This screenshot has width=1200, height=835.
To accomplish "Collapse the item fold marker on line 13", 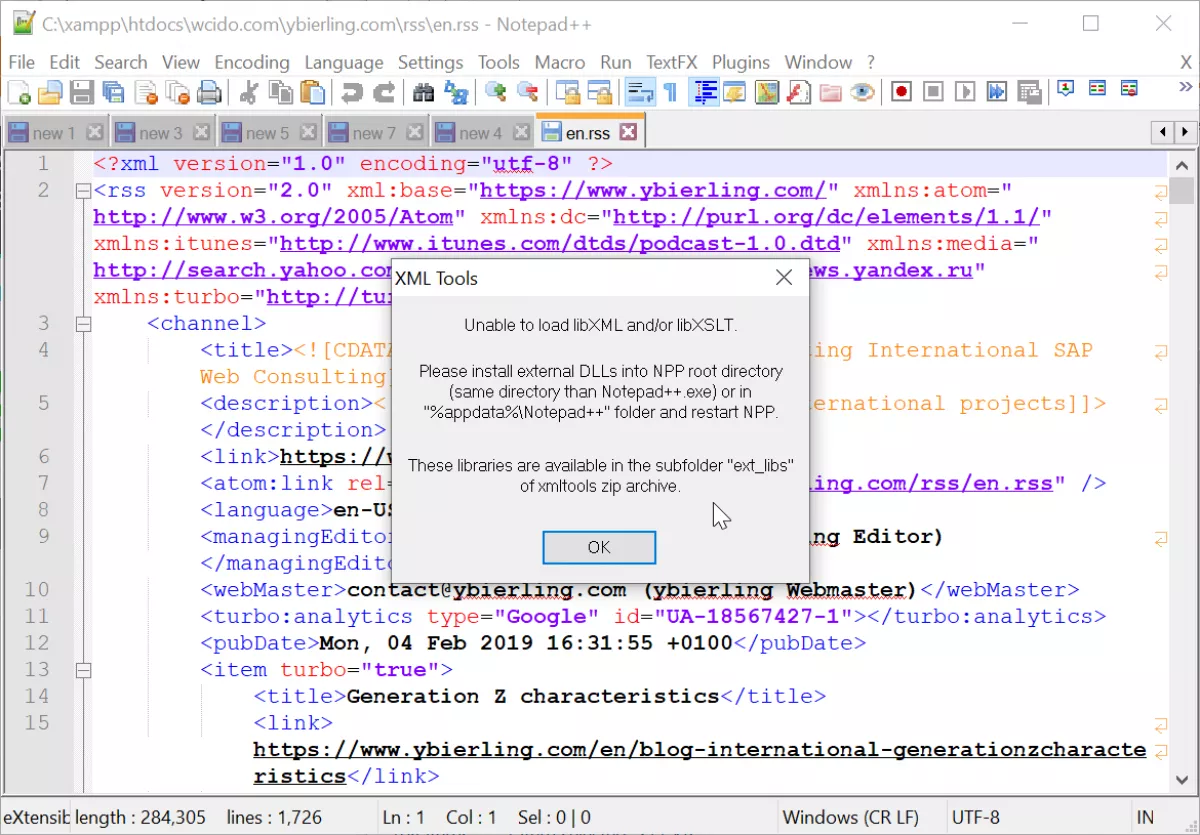I will click(x=83, y=670).
